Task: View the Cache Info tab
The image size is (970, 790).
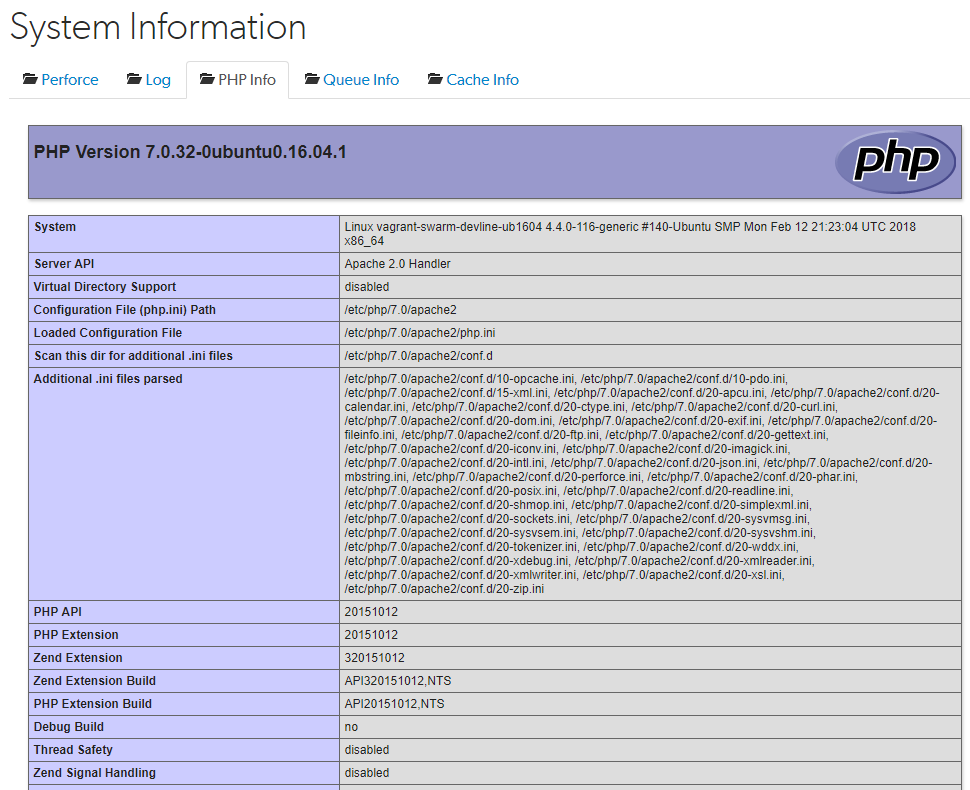Action: [481, 79]
